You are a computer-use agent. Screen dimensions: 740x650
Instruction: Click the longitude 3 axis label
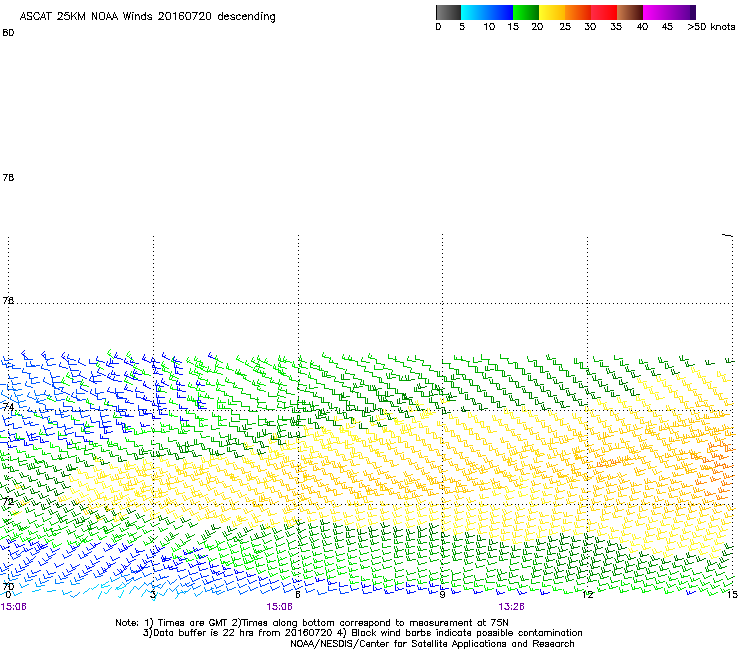click(153, 595)
